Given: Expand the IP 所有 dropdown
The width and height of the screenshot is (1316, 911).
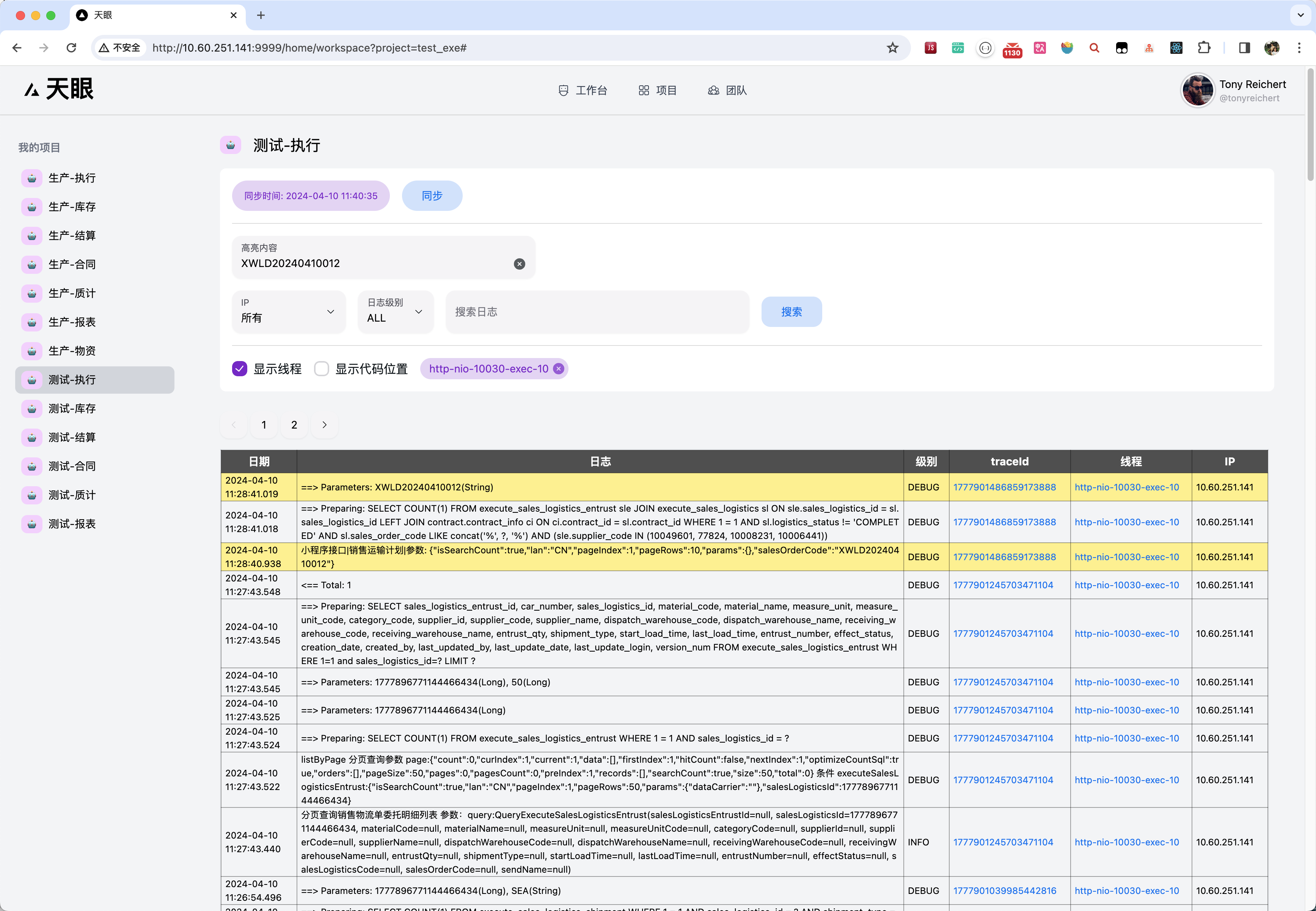Looking at the screenshot, I should click(x=289, y=312).
